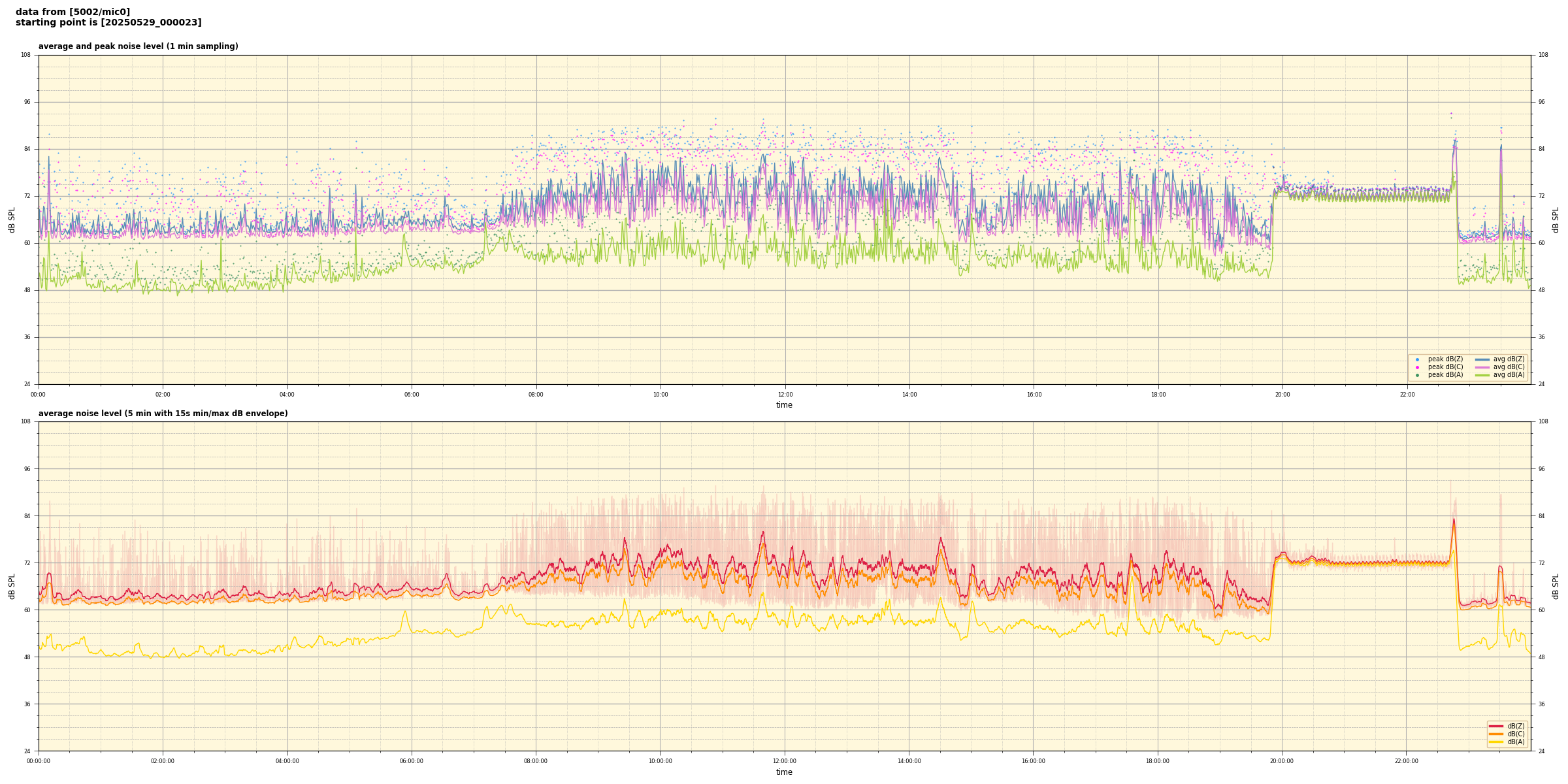Click the peak dB(C) legend marker
Viewport: 1568px width, 784px height.
coord(1417,367)
